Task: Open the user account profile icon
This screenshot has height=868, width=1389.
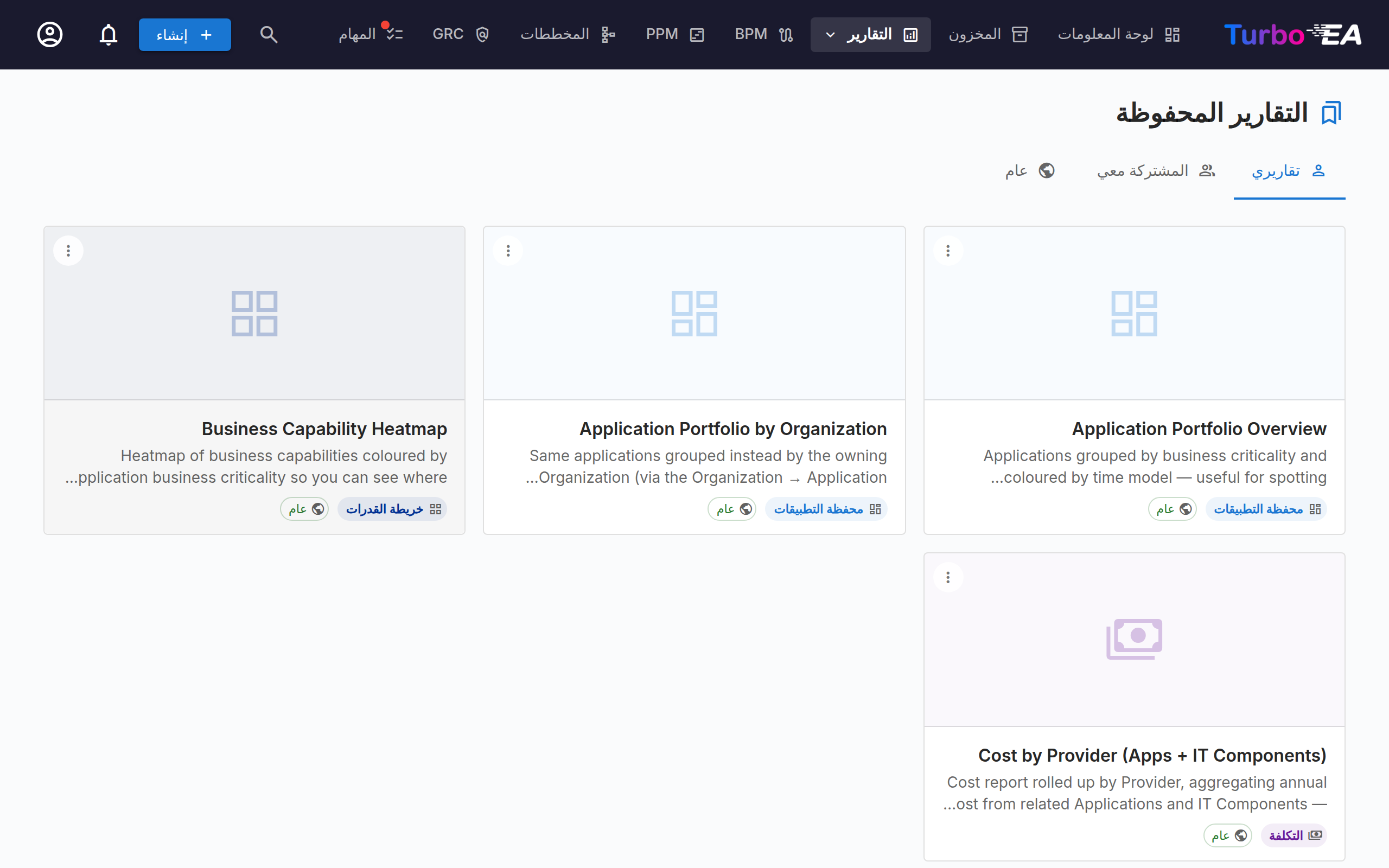Action: pyautogui.click(x=50, y=34)
